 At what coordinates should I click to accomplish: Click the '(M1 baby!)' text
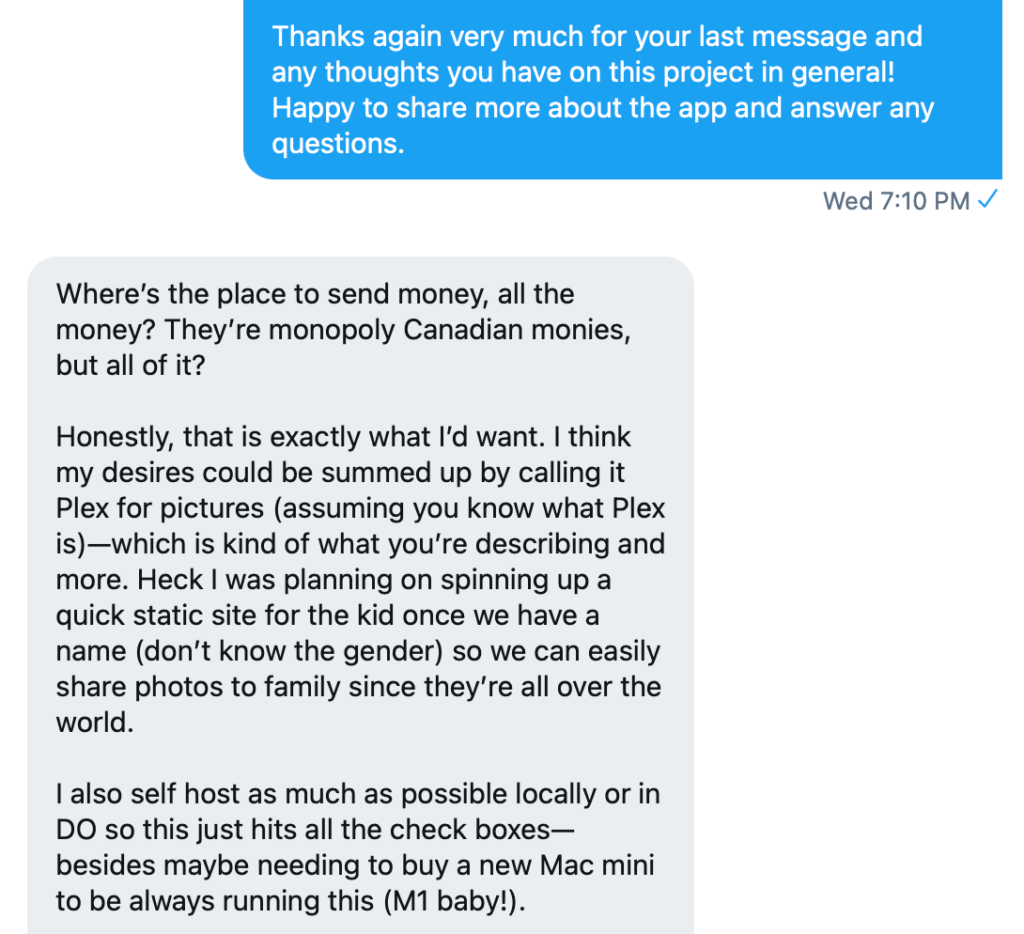click(x=454, y=901)
